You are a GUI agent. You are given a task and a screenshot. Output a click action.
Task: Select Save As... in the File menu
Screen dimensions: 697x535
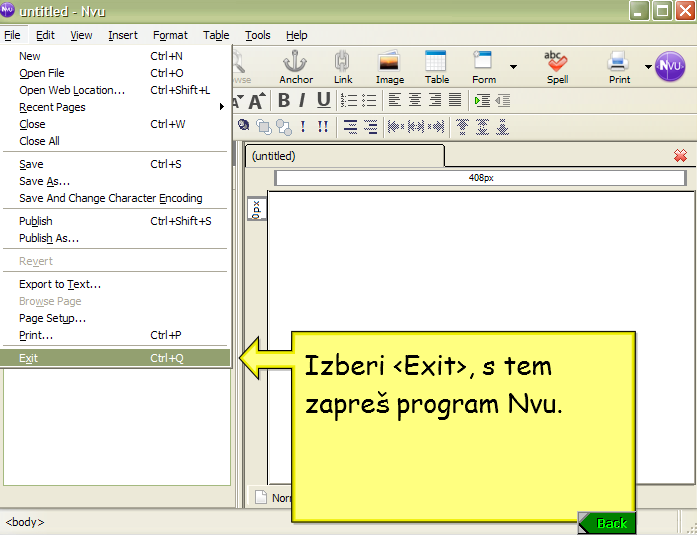coord(45,181)
